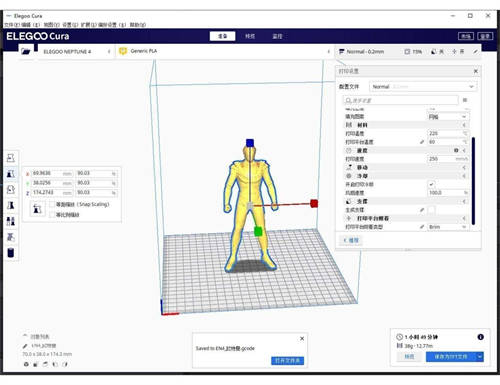This screenshot has height=385, width=500.
Task: Toggle the uniform scaling checkbox
Action: click(x=52, y=215)
